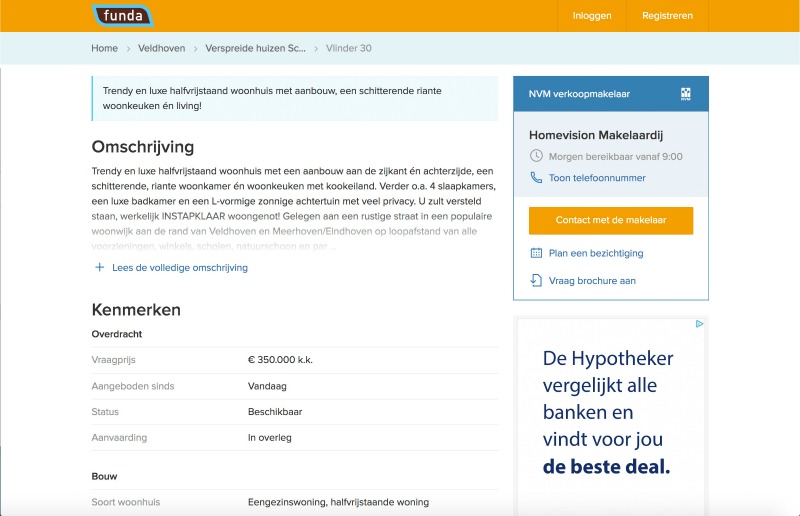
Task: Click the brochure document icon
Action: pos(536,280)
